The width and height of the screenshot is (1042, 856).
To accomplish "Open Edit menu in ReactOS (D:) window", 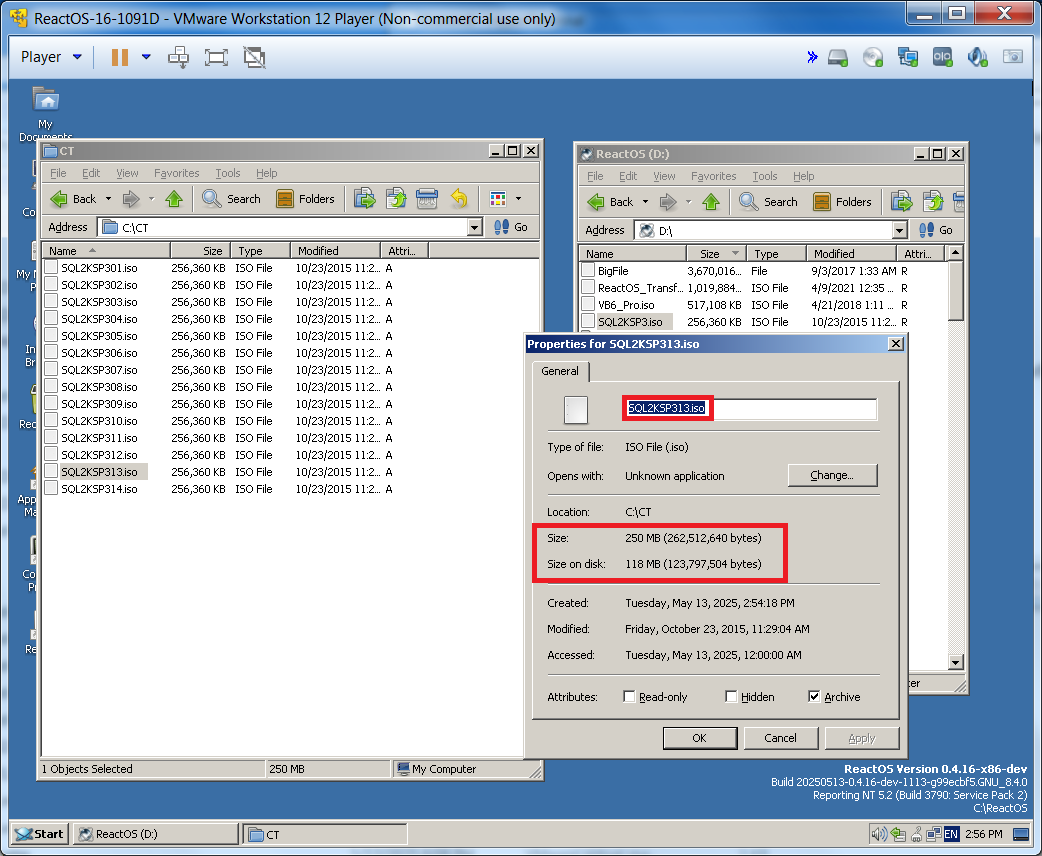I will (x=628, y=176).
